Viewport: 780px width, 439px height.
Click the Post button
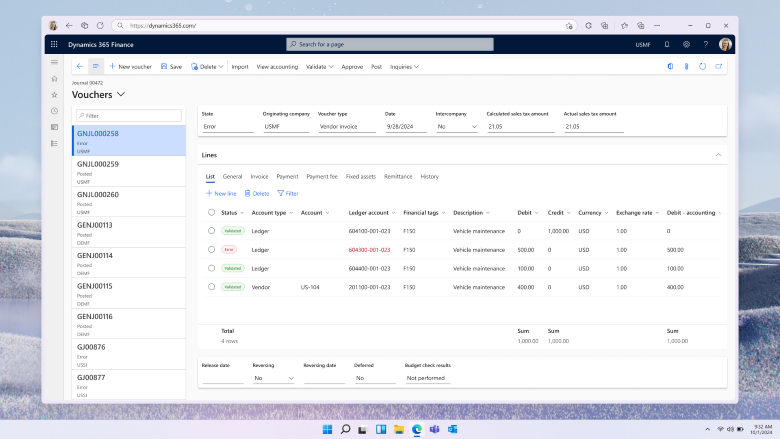tap(376, 67)
